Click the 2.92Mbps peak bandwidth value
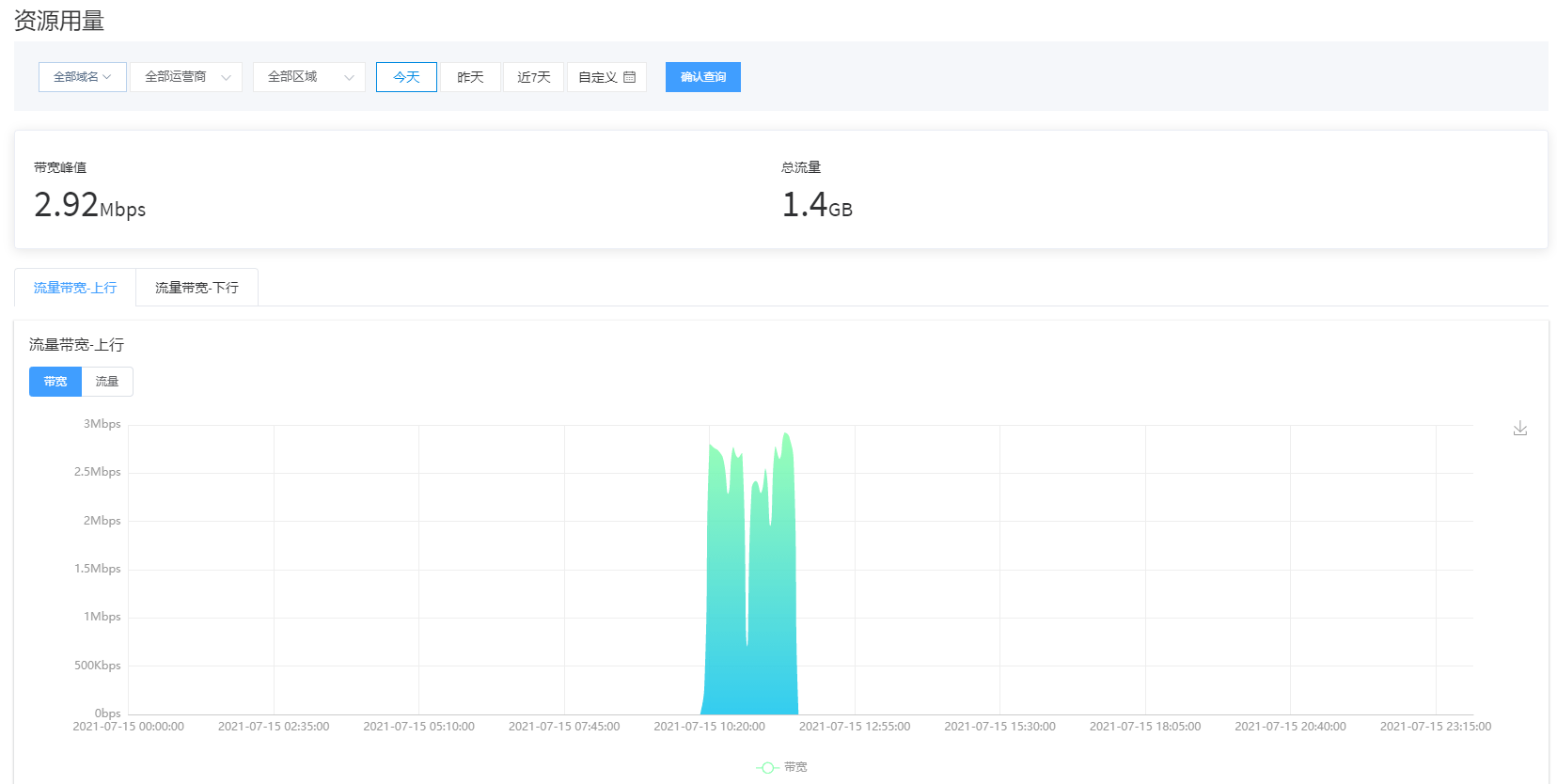This screenshot has width=1557, height=784. tap(89, 205)
